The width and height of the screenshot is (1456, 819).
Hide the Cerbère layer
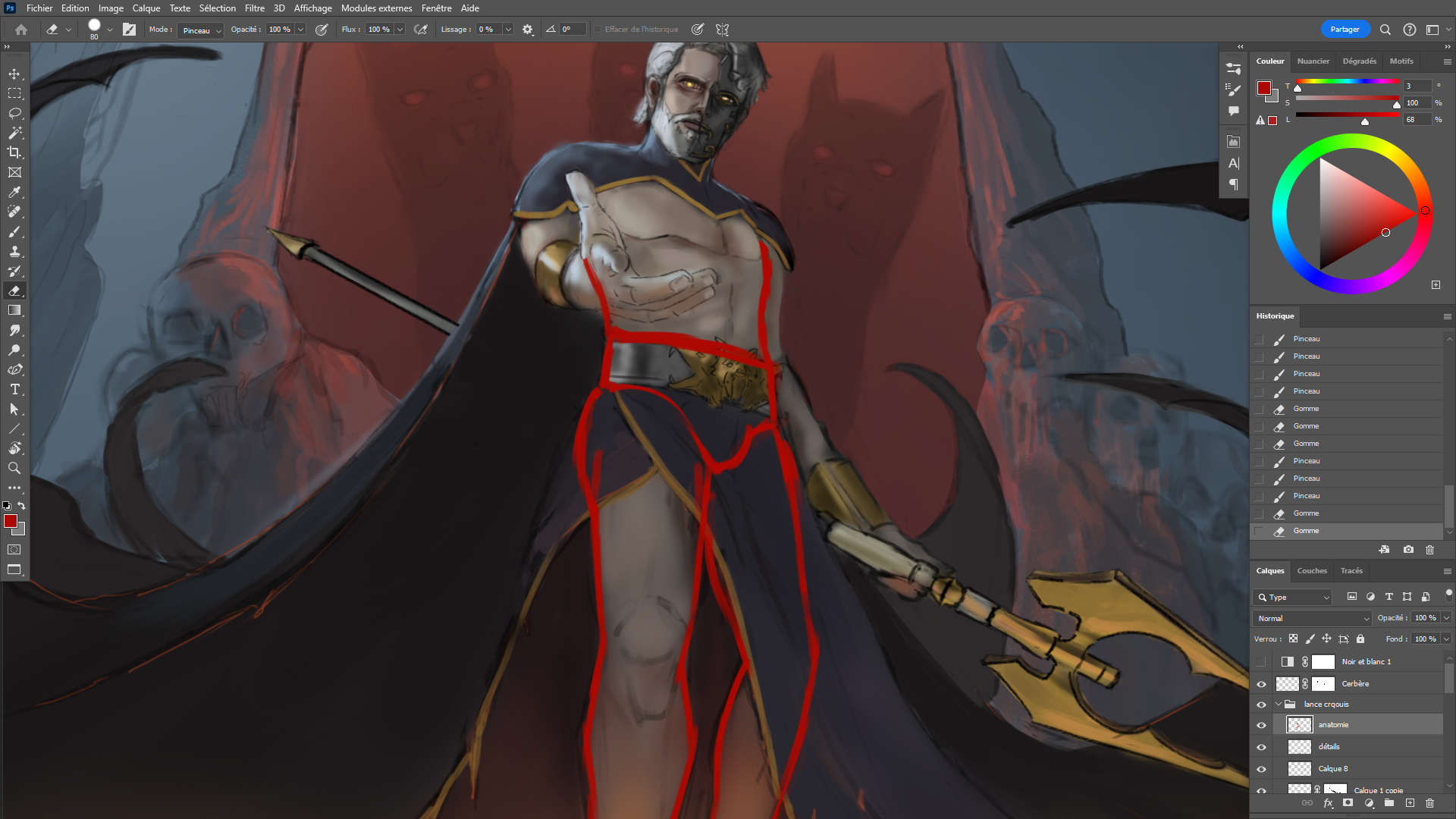[1261, 684]
